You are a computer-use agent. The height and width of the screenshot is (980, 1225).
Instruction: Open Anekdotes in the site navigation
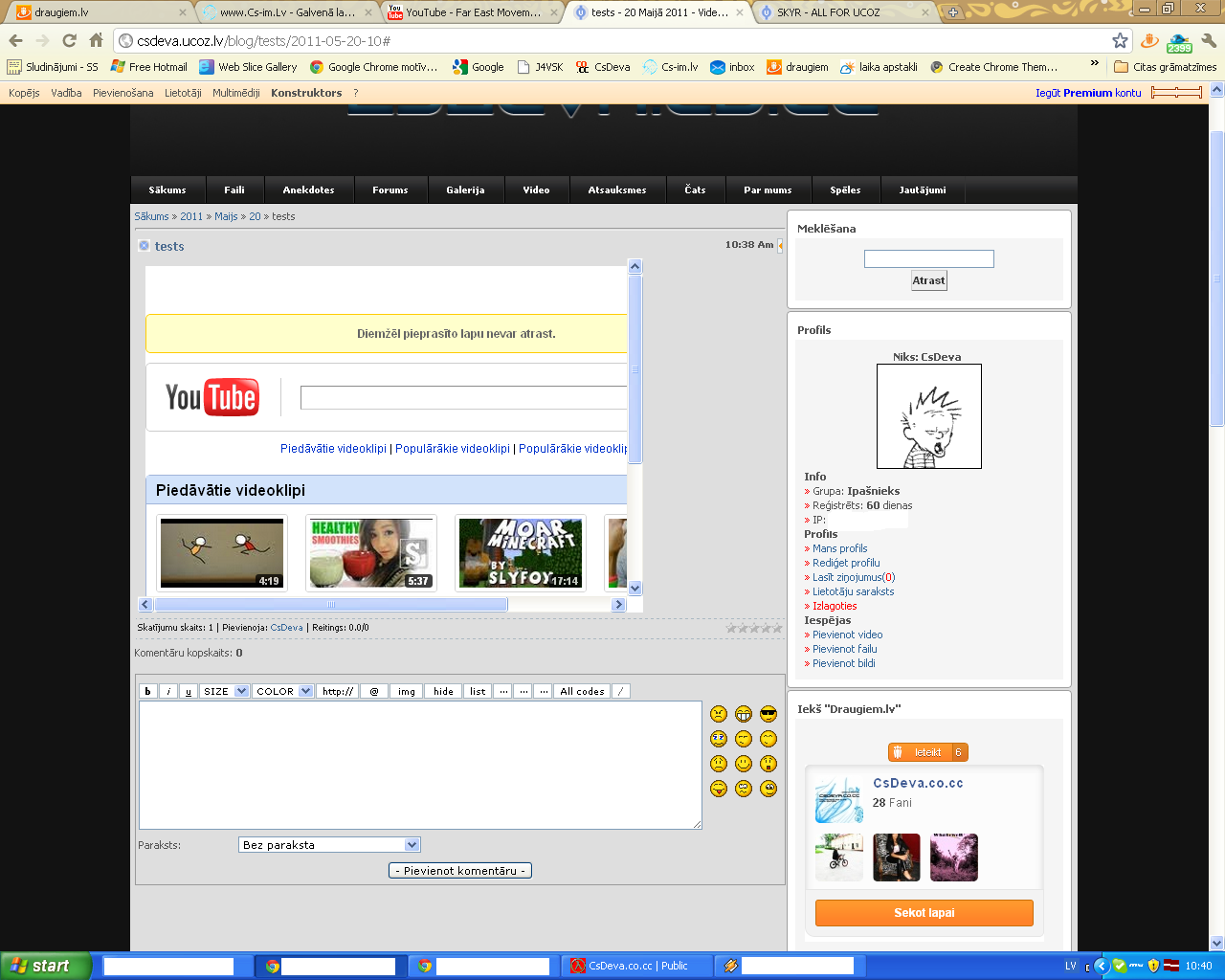pos(309,189)
